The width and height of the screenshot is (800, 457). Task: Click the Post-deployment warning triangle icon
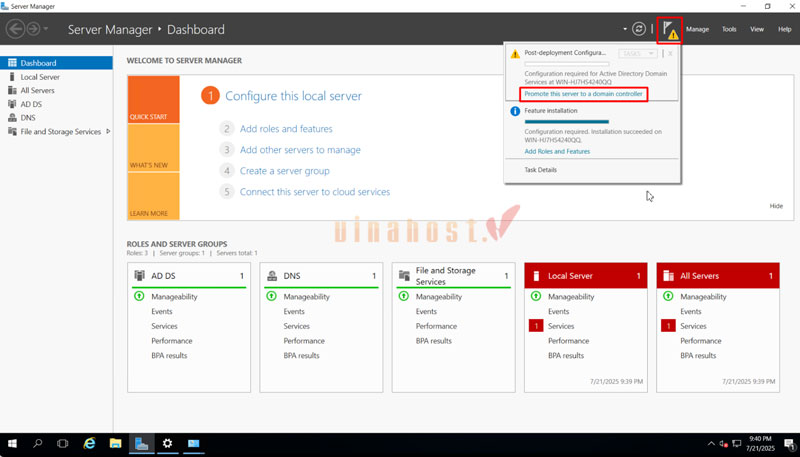tap(515, 54)
